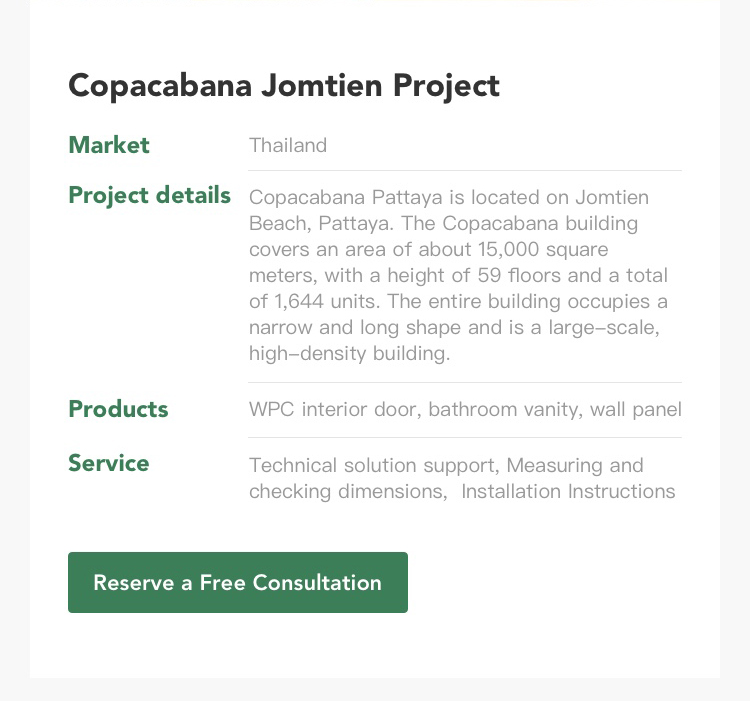Select the Project details label
The image size is (750, 701).
click(x=150, y=196)
